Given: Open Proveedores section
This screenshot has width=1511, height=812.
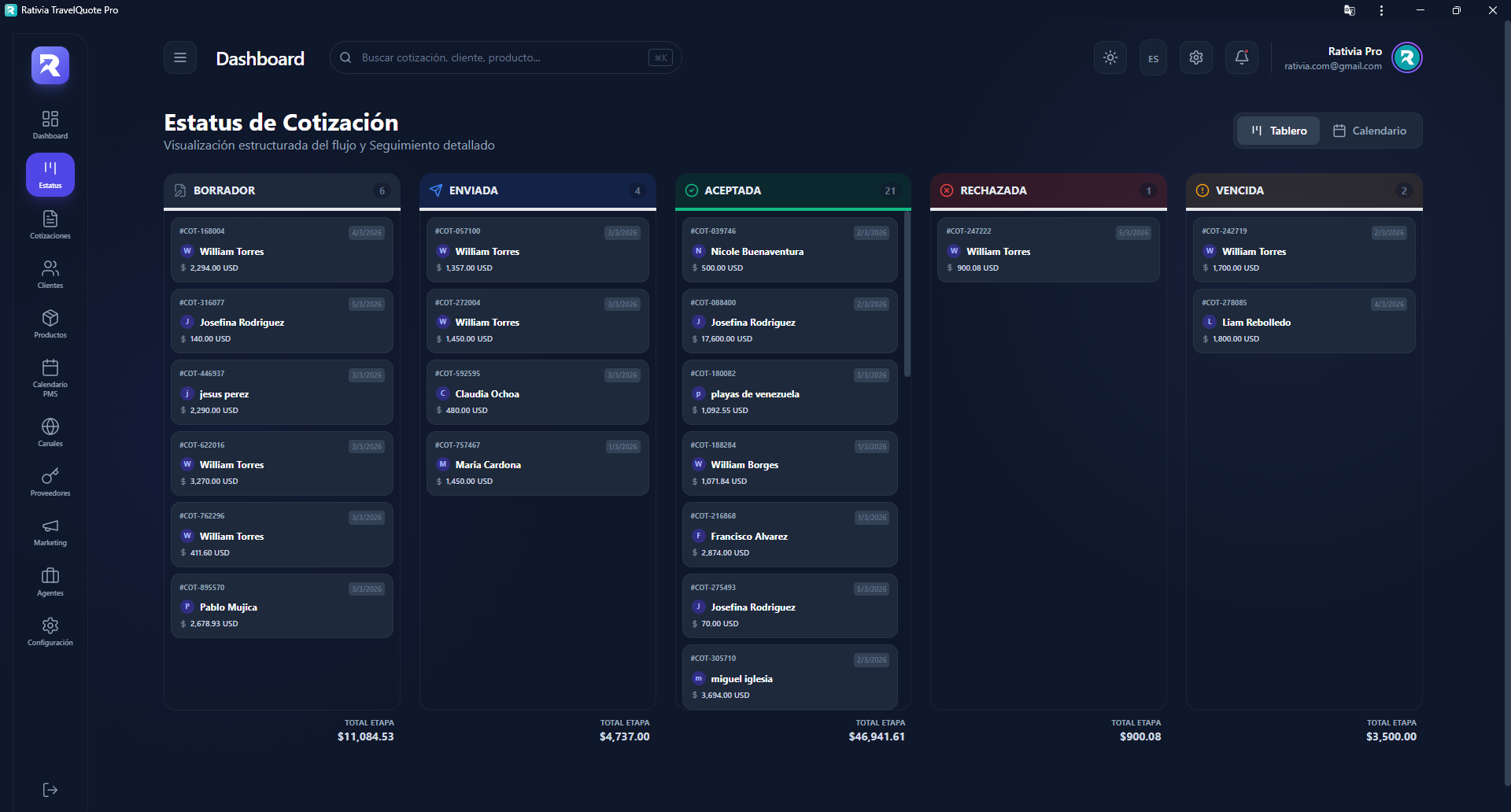Looking at the screenshot, I should pyautogui.click(x=50, y=482).
